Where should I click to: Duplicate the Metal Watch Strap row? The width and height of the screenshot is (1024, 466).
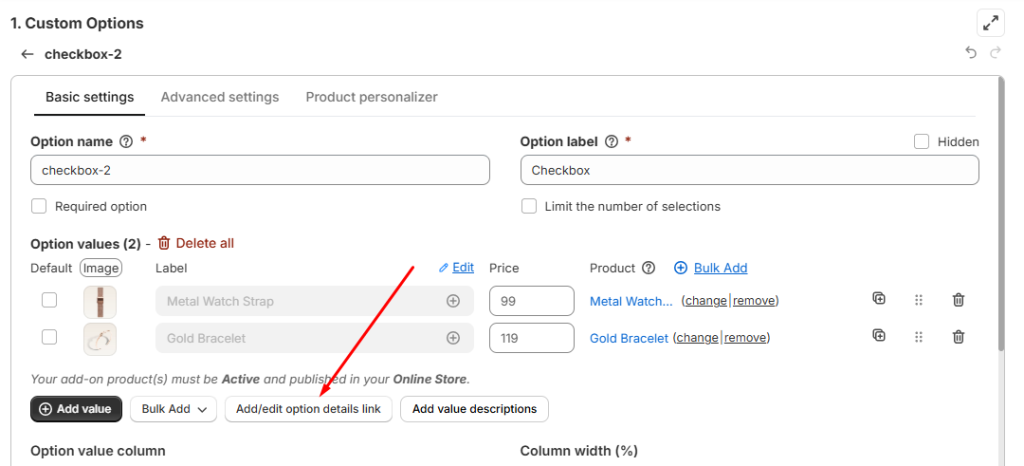879,299
